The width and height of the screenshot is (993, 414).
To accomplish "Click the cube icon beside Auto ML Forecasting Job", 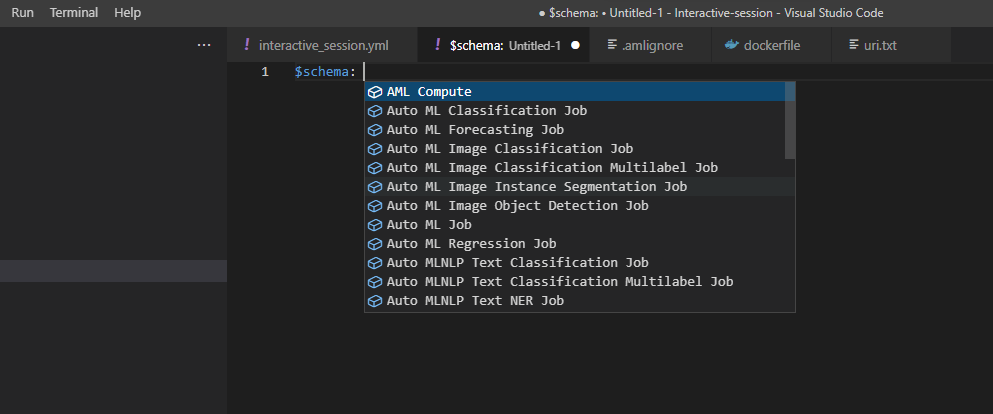I will pyautogui.click(x=375, y=130).
